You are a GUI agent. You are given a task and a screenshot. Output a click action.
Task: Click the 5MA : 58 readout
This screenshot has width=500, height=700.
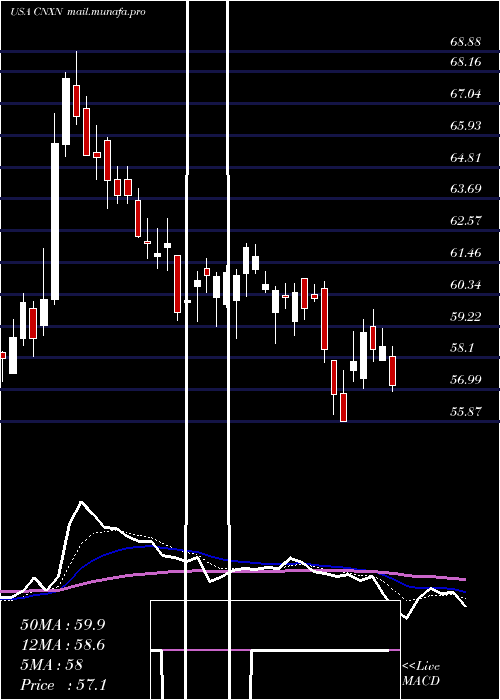pyautogui.click(x=52, y=665)
